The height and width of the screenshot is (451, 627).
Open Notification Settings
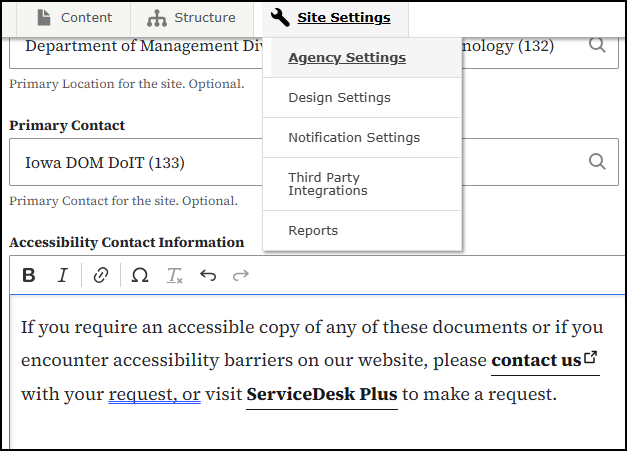(354, 138)
